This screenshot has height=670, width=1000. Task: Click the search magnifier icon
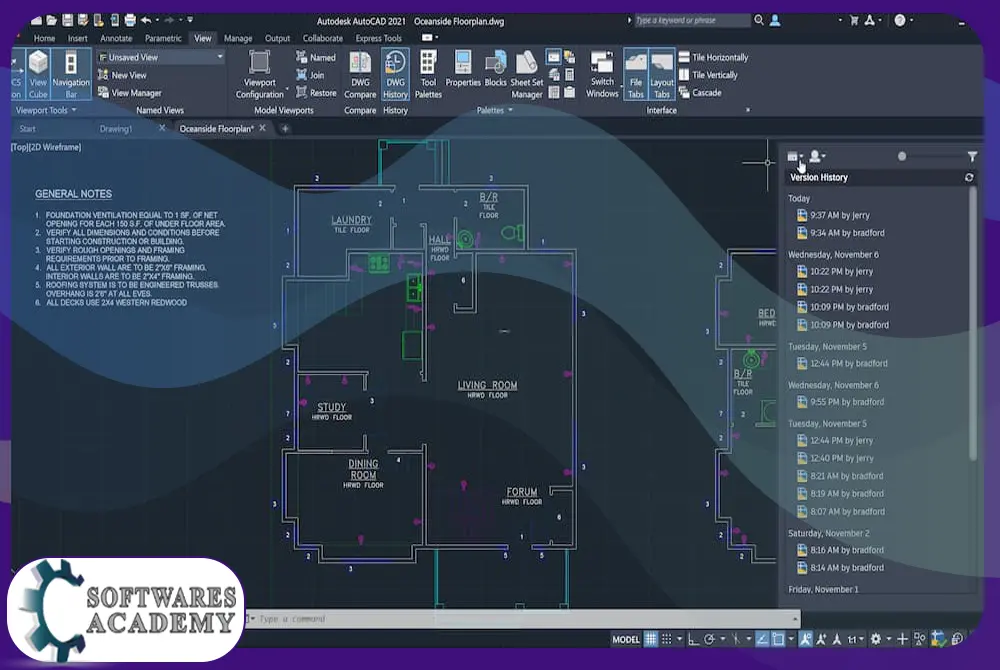pyautogui.click(x=759, y=20)
